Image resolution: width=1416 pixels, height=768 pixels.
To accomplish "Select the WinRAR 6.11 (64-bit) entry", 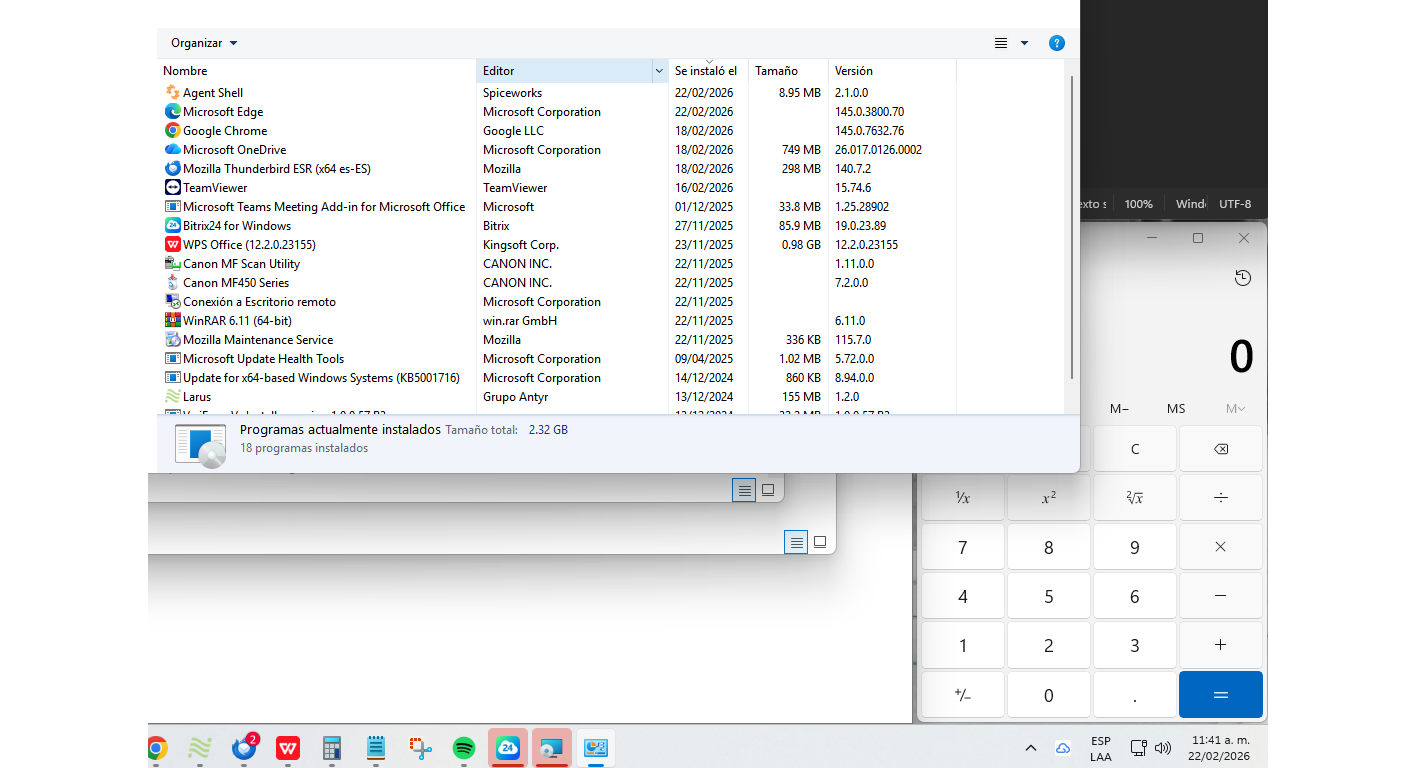I will pos(237,321).
